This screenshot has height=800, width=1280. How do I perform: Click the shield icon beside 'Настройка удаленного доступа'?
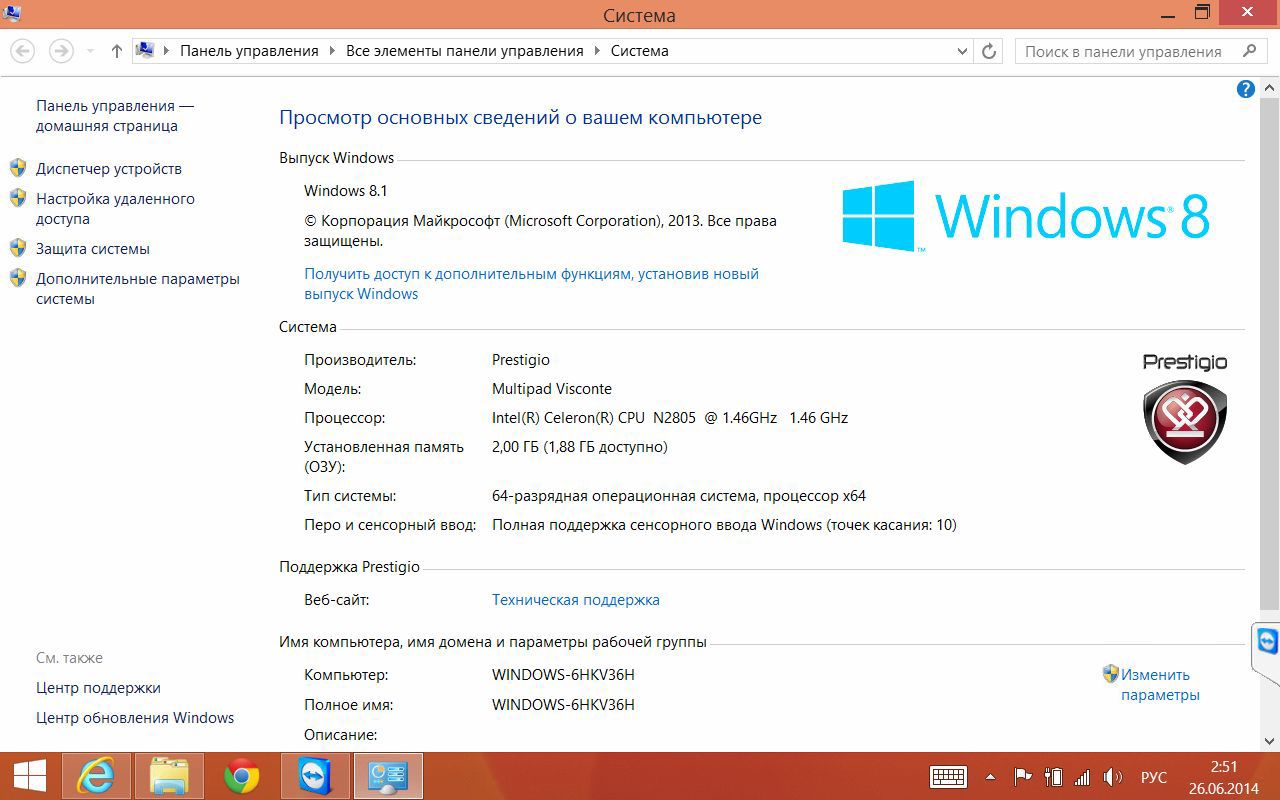(18, 198)
